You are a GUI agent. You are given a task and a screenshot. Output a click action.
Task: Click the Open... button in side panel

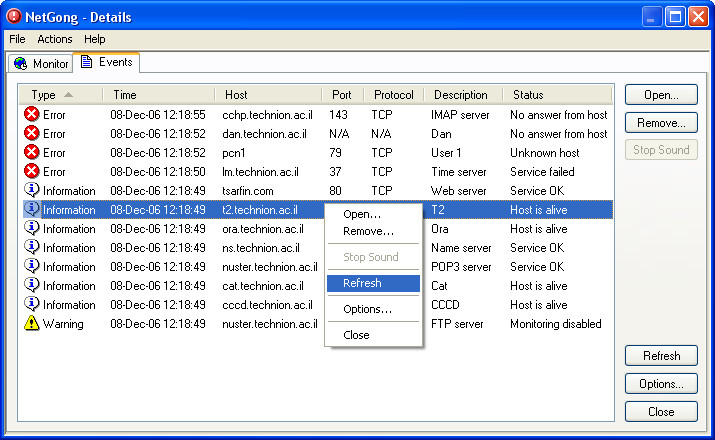point(661,95)
